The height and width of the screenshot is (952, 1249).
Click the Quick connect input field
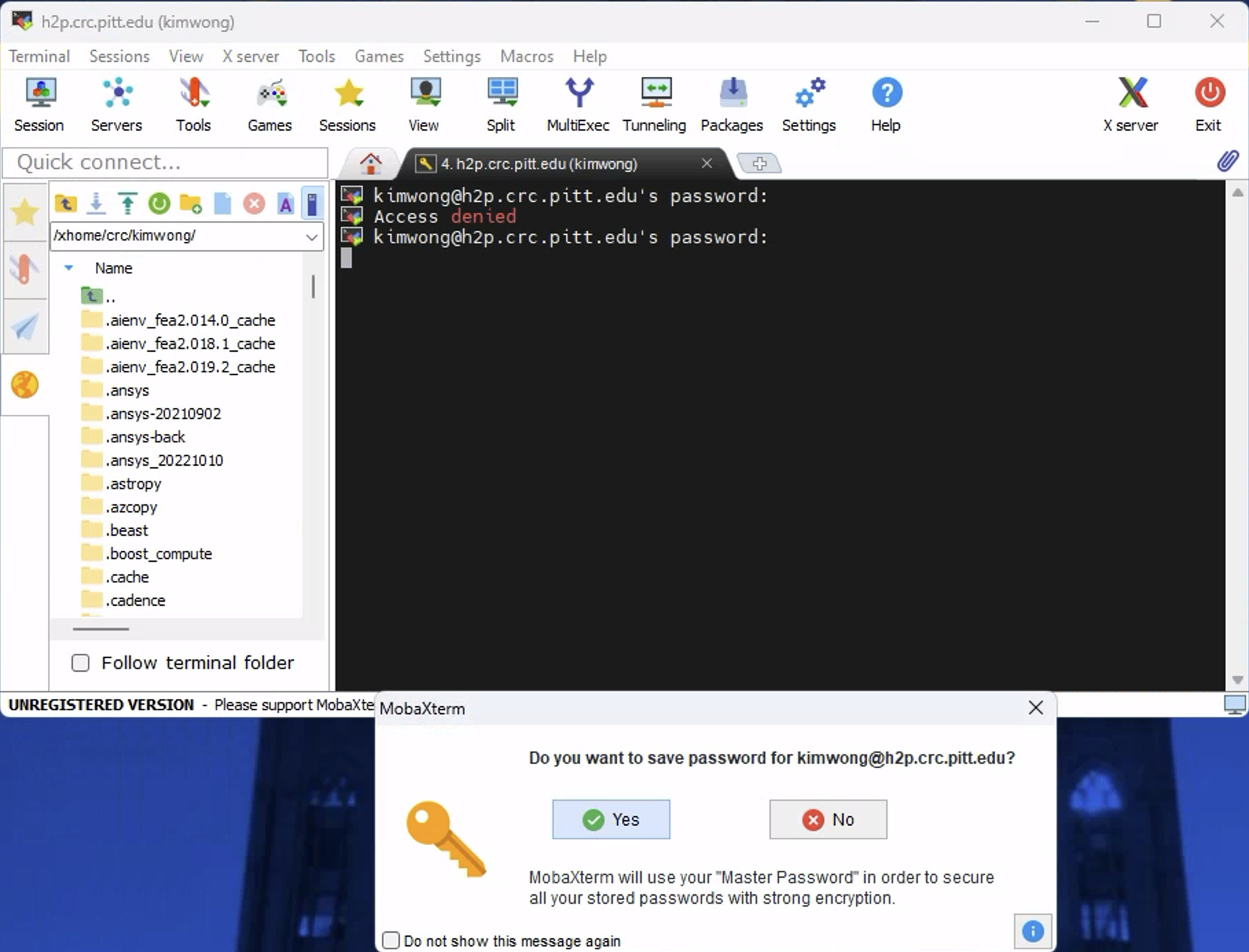click(166, 162)
